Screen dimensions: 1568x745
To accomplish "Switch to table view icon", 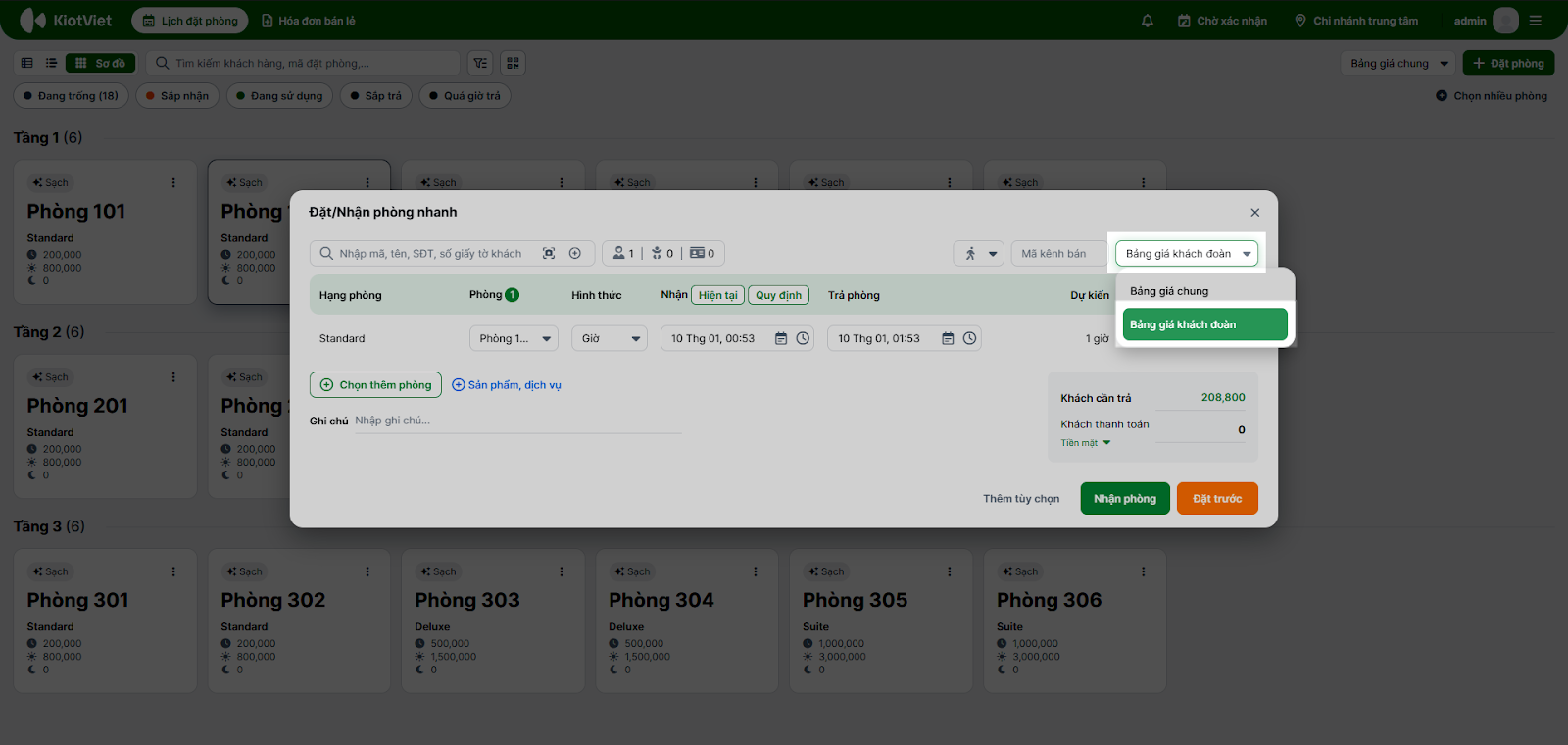I will coord(27,63).
